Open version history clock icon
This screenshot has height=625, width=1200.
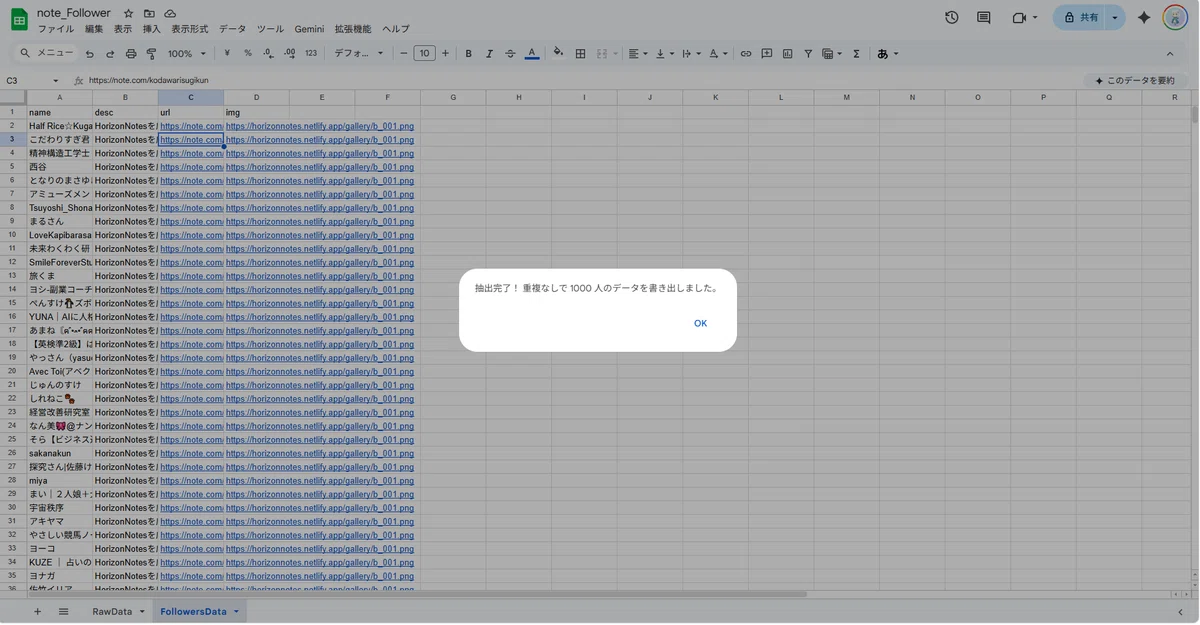point(951,18)
